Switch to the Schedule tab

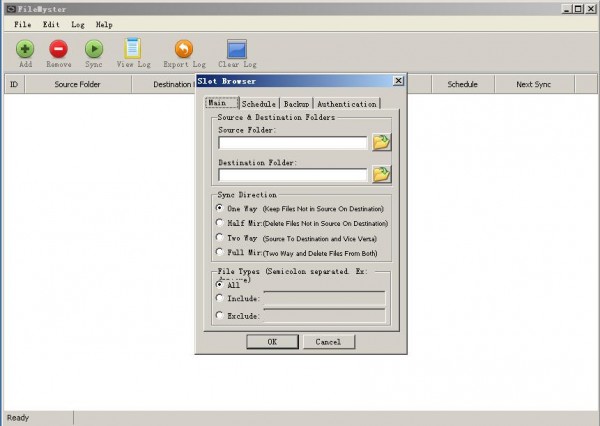(x=259, y=104)
